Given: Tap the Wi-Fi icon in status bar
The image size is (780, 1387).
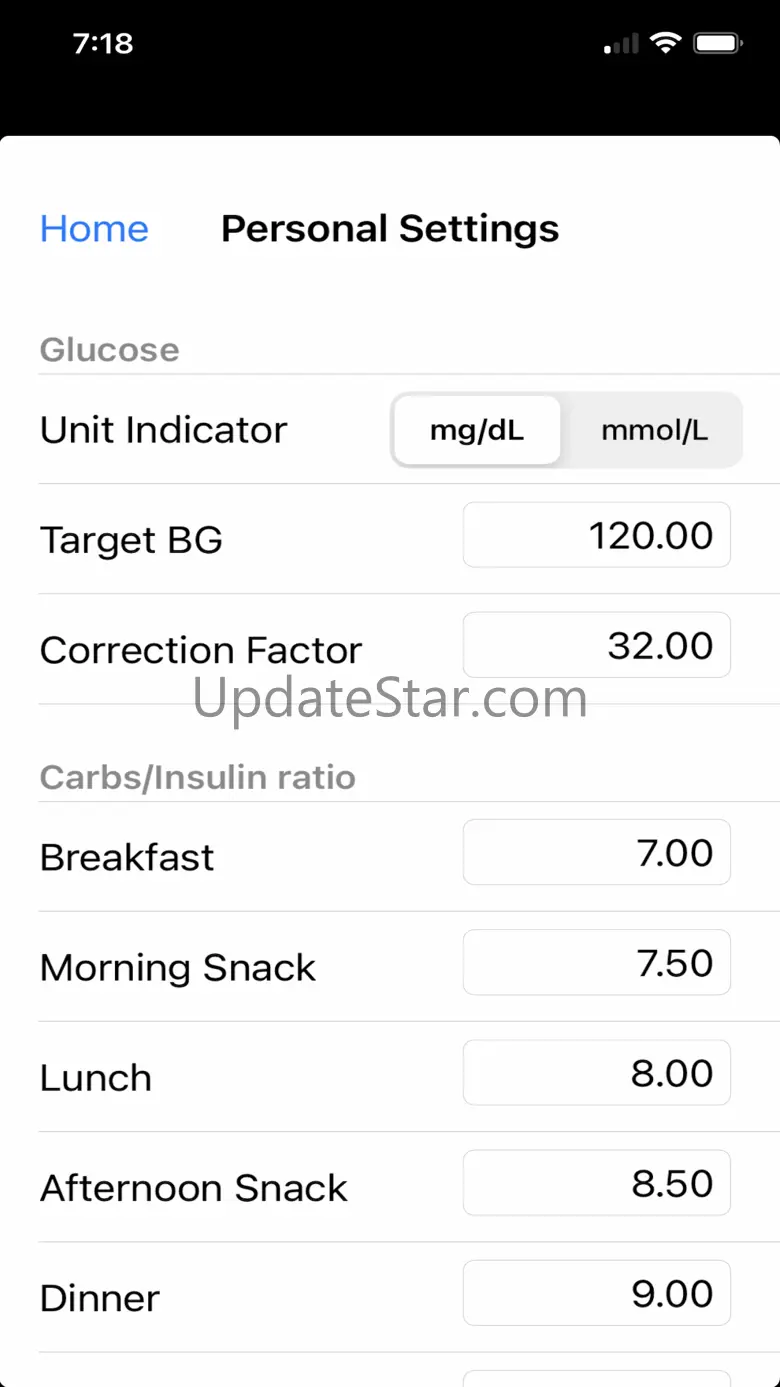Looking at the screenshot, I should click(x=664, y=43).
